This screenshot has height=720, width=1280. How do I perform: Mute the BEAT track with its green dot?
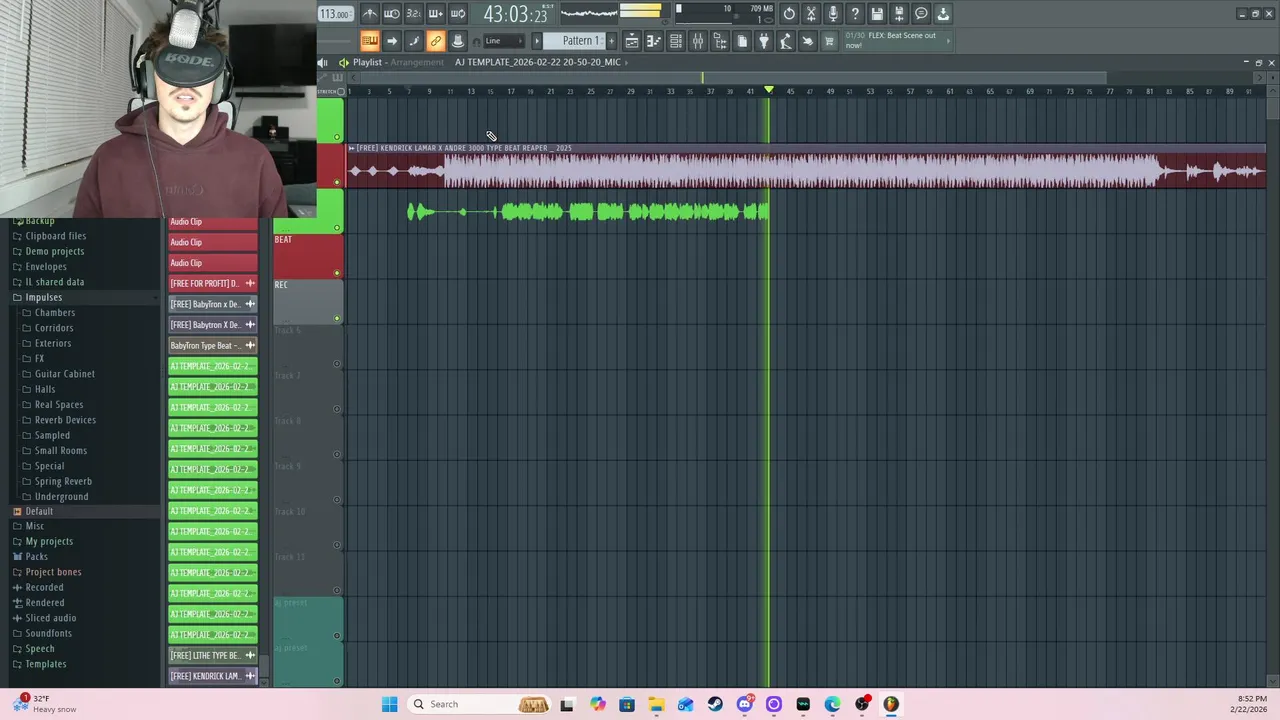pos(337,273)
